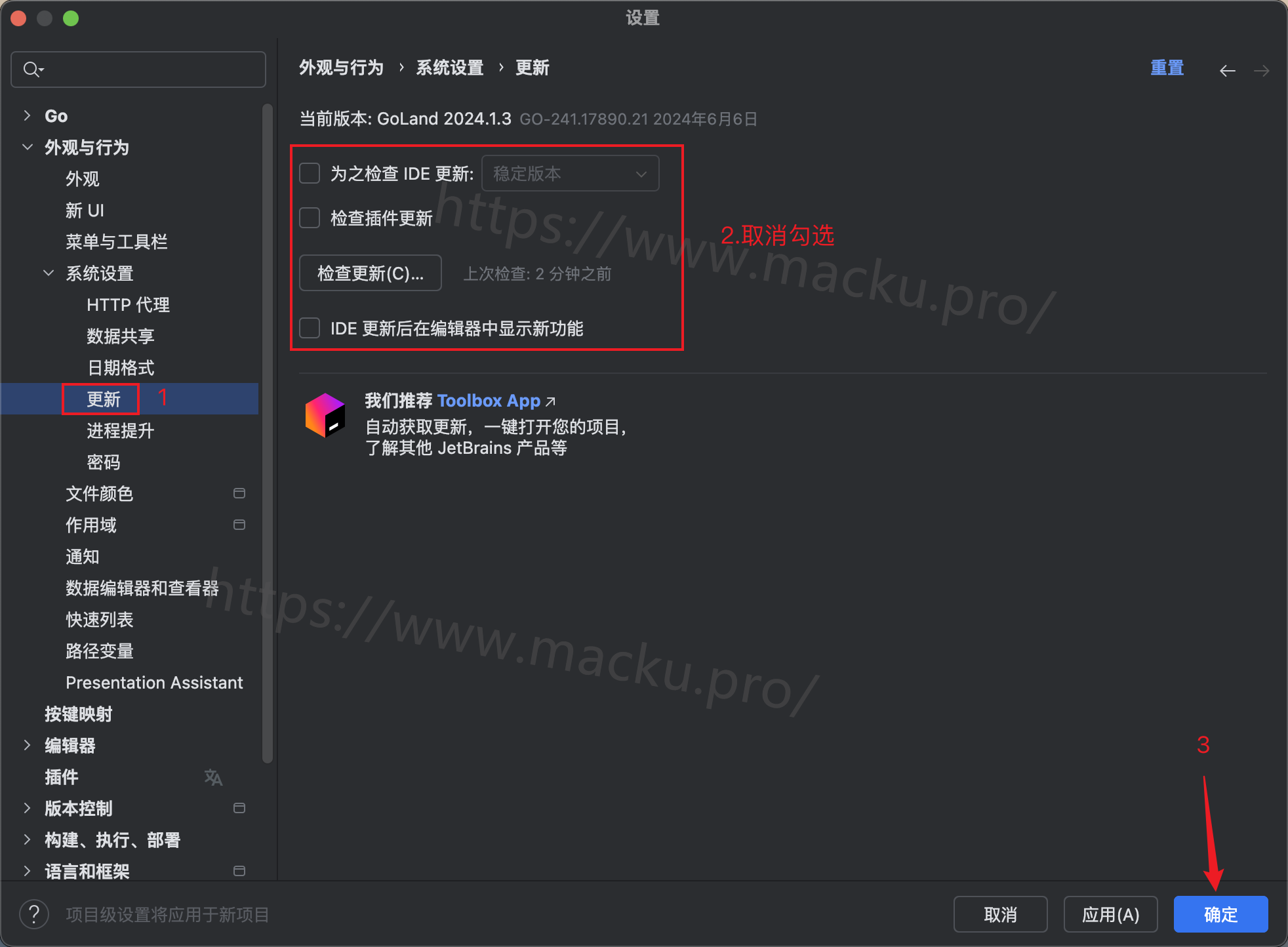This screenshot has height=947, width=1288.
Task: Click the project-level icon beside 版本控制
Action: pos(239,808)
